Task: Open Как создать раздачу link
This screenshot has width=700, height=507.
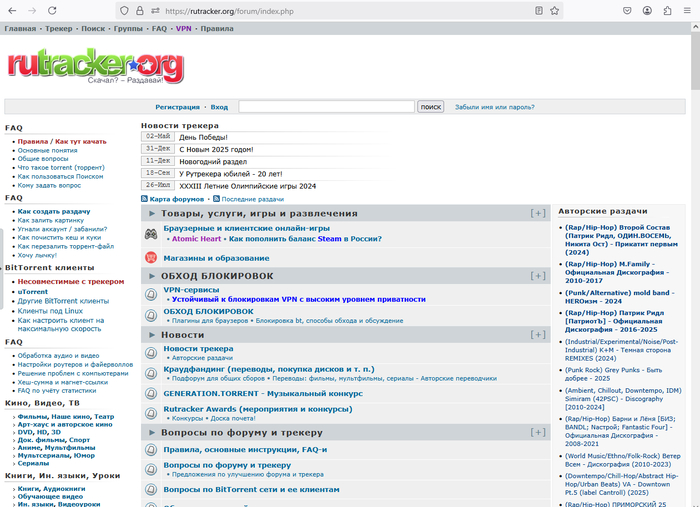Action: (x=54, y=212)
